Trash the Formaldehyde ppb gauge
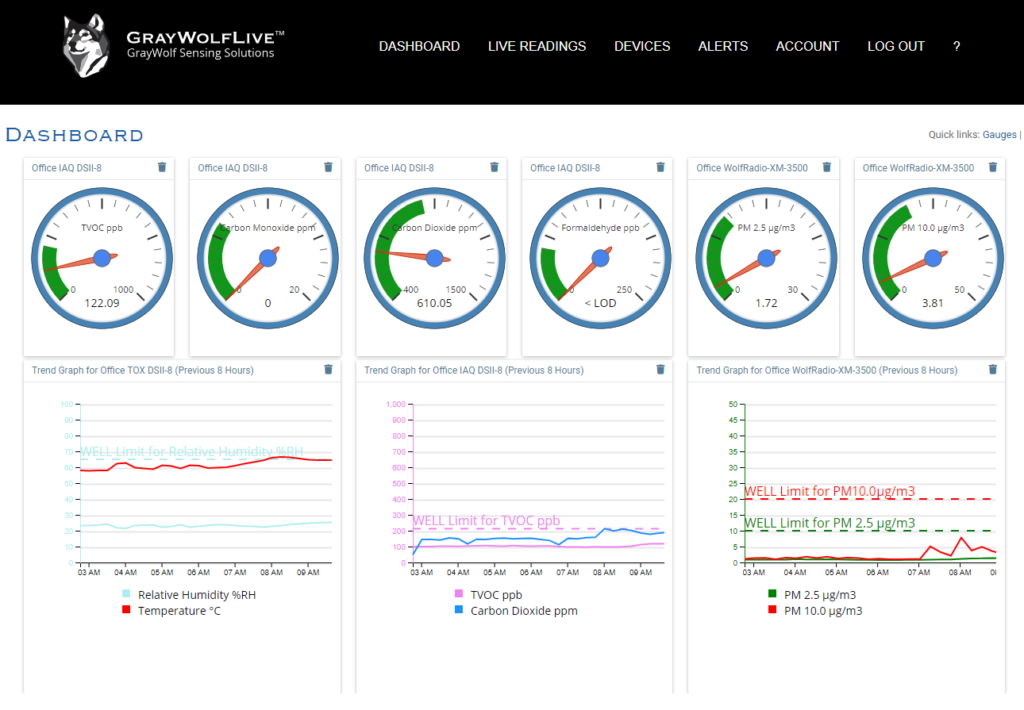1024x710 pixels. pyautogui.click(x=660, y=167)
